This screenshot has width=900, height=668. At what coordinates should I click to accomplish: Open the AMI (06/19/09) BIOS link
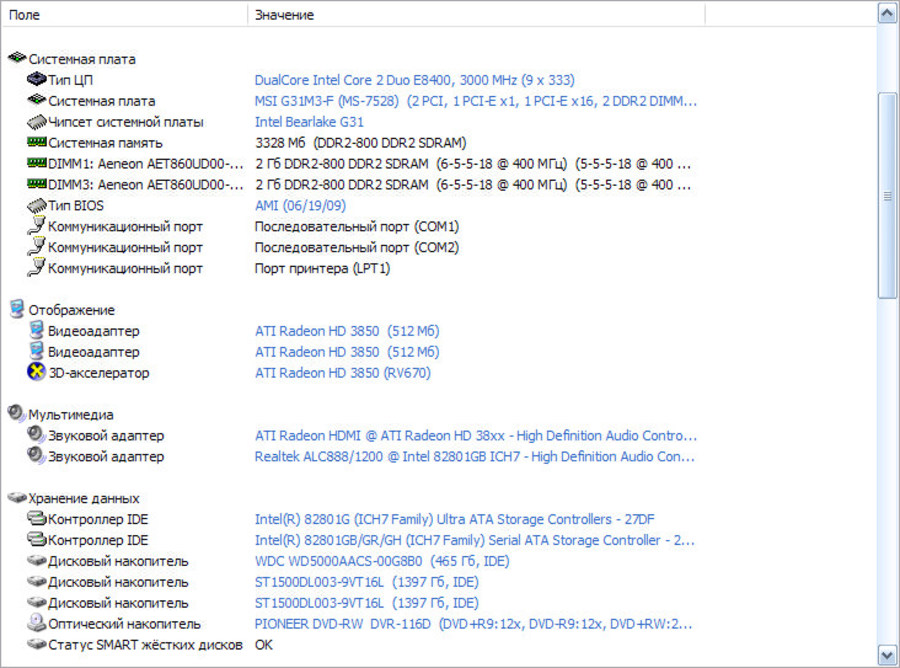[300, 205]
